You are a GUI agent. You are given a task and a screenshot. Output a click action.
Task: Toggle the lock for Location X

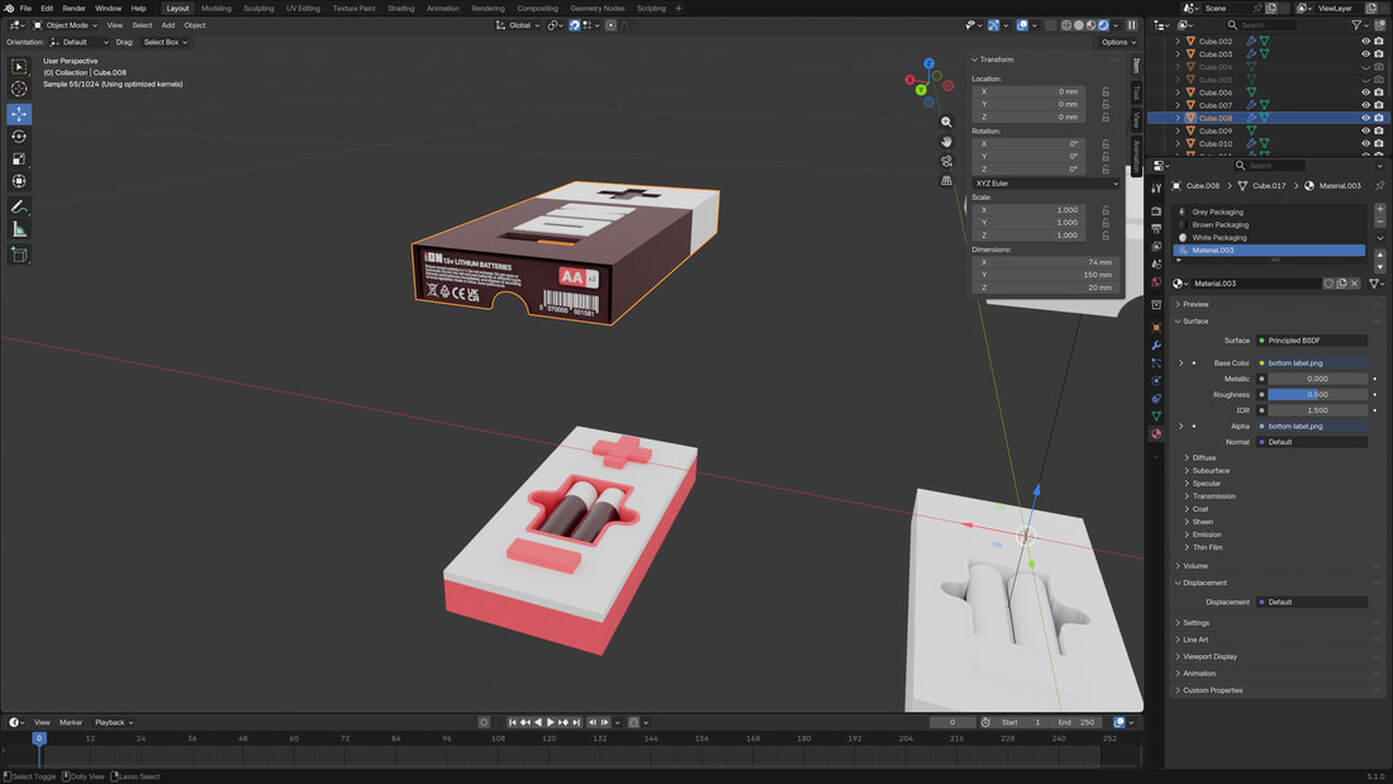(x=1105, y=92)
